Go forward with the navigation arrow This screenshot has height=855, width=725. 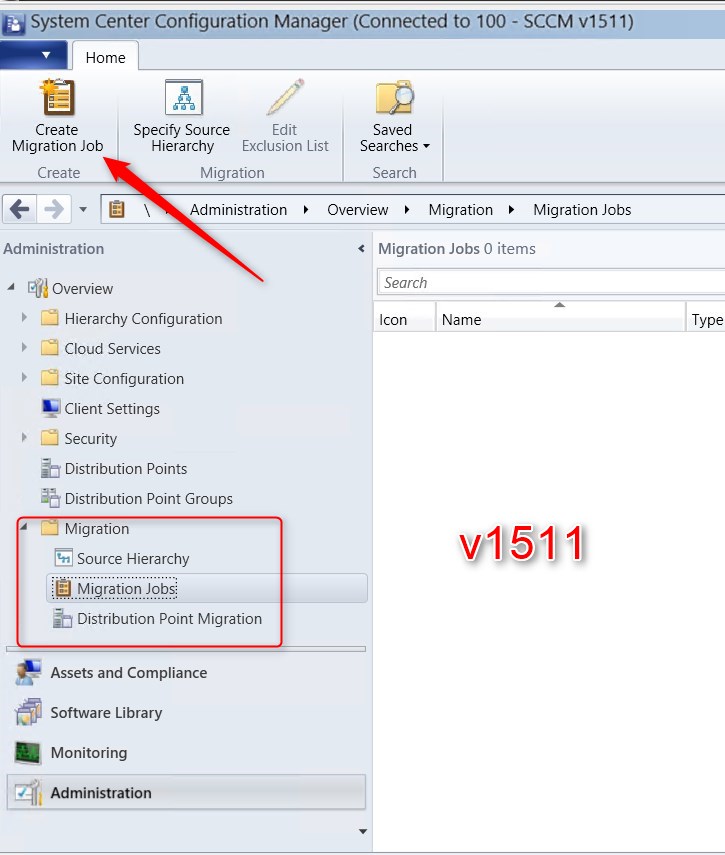(54, 209)
